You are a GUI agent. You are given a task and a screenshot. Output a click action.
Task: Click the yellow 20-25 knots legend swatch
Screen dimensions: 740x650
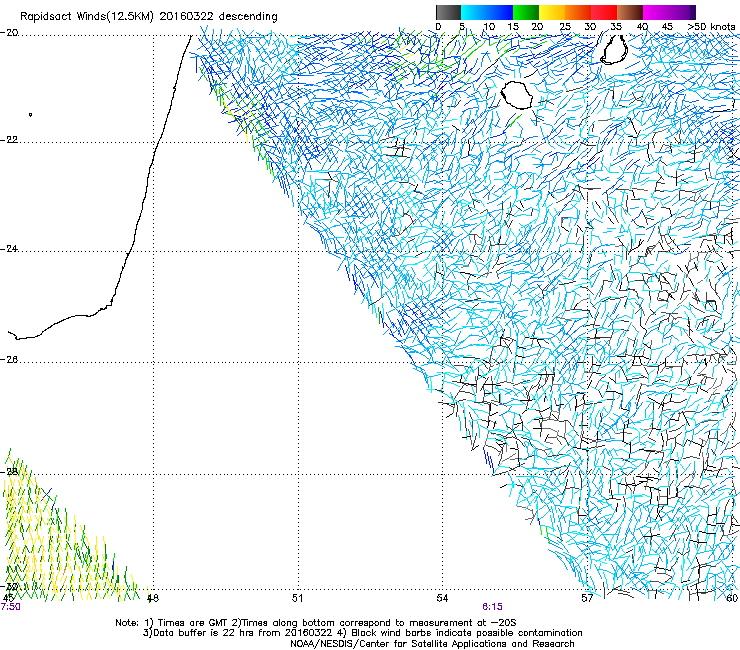point(552,12)
